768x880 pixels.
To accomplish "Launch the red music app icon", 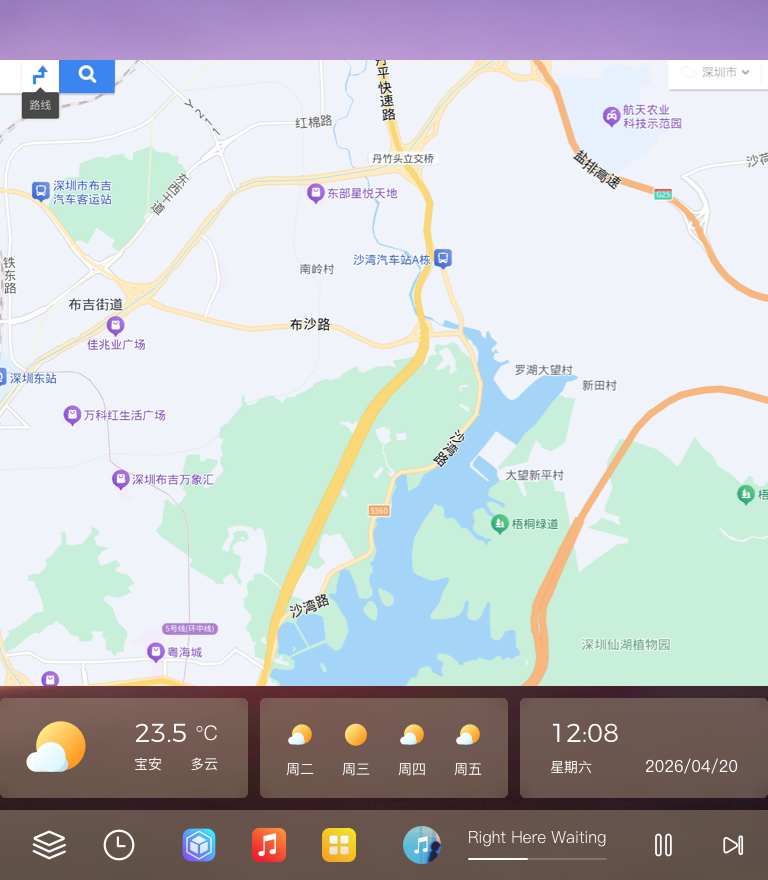I will pyautogui.click(x=269, y=845).
